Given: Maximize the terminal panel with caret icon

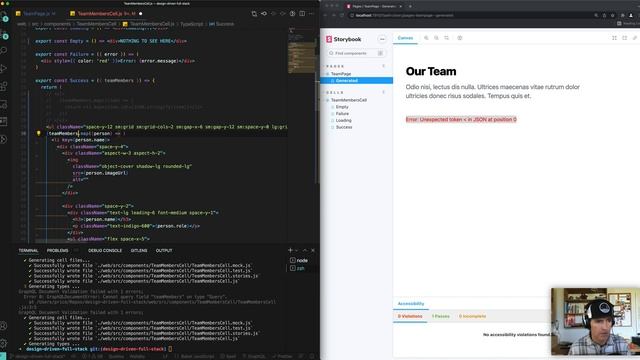Looking at the screenshot, I should pyautogui.click(x=304, y=250).
